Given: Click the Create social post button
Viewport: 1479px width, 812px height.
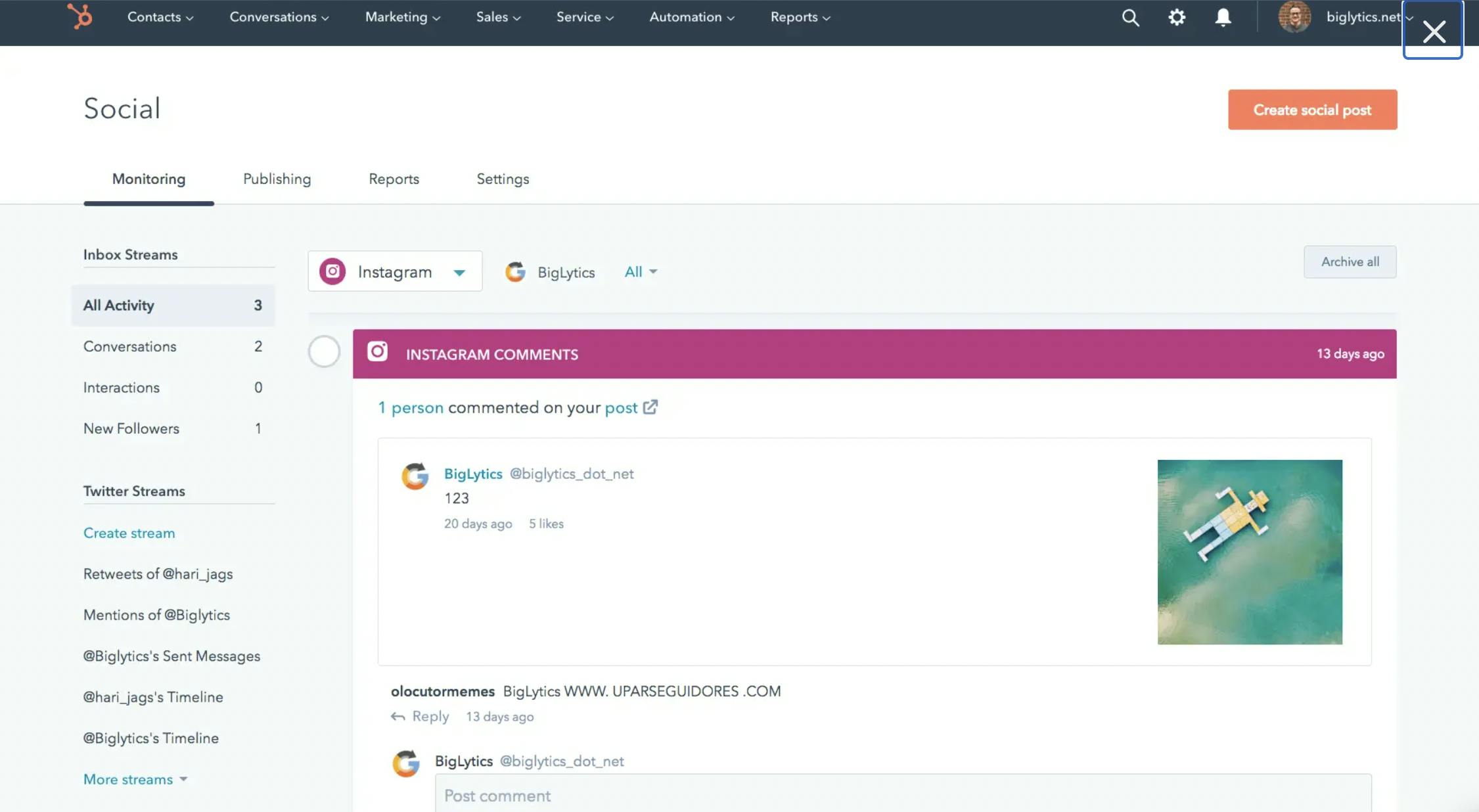Looking at the screenshot, I should click(1312, 109).
